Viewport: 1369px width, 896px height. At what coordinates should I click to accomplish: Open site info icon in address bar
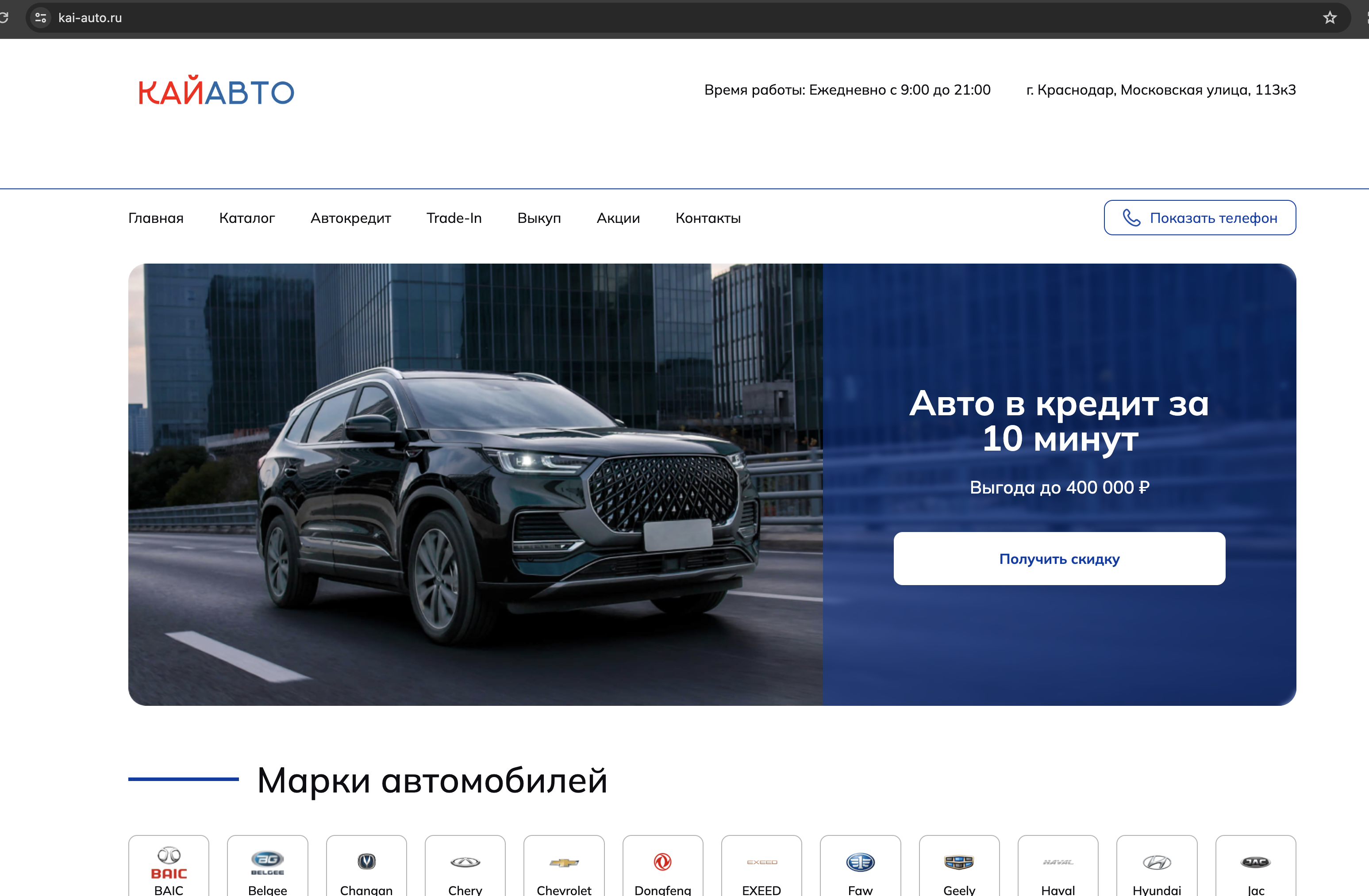point(41,18)
